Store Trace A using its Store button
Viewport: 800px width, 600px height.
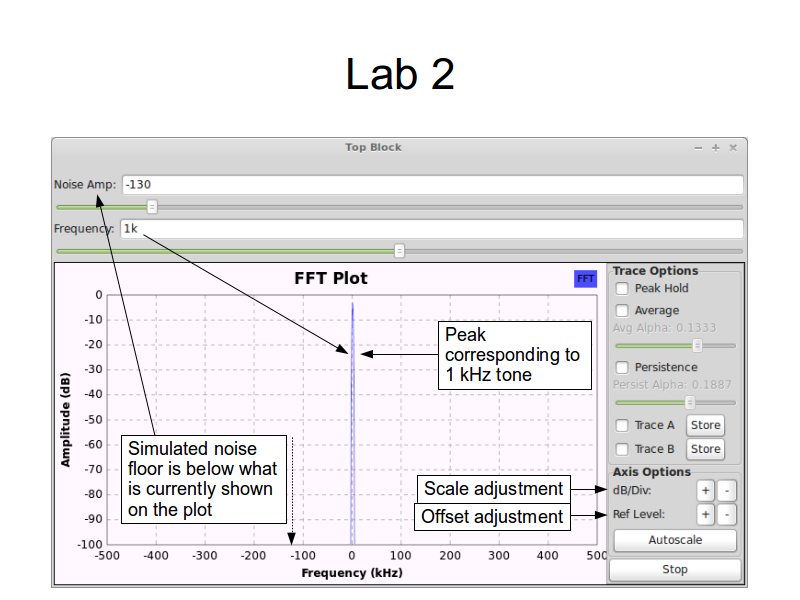(705, 425)
